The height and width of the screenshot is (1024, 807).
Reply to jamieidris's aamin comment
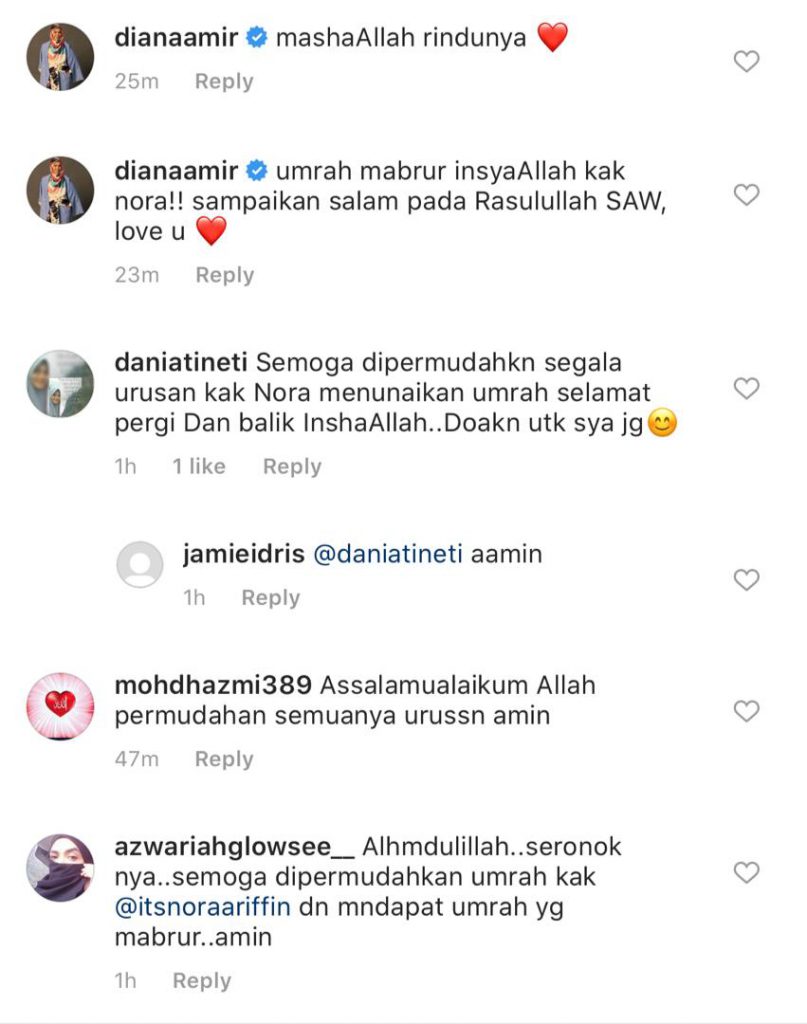tap(270, 598)
